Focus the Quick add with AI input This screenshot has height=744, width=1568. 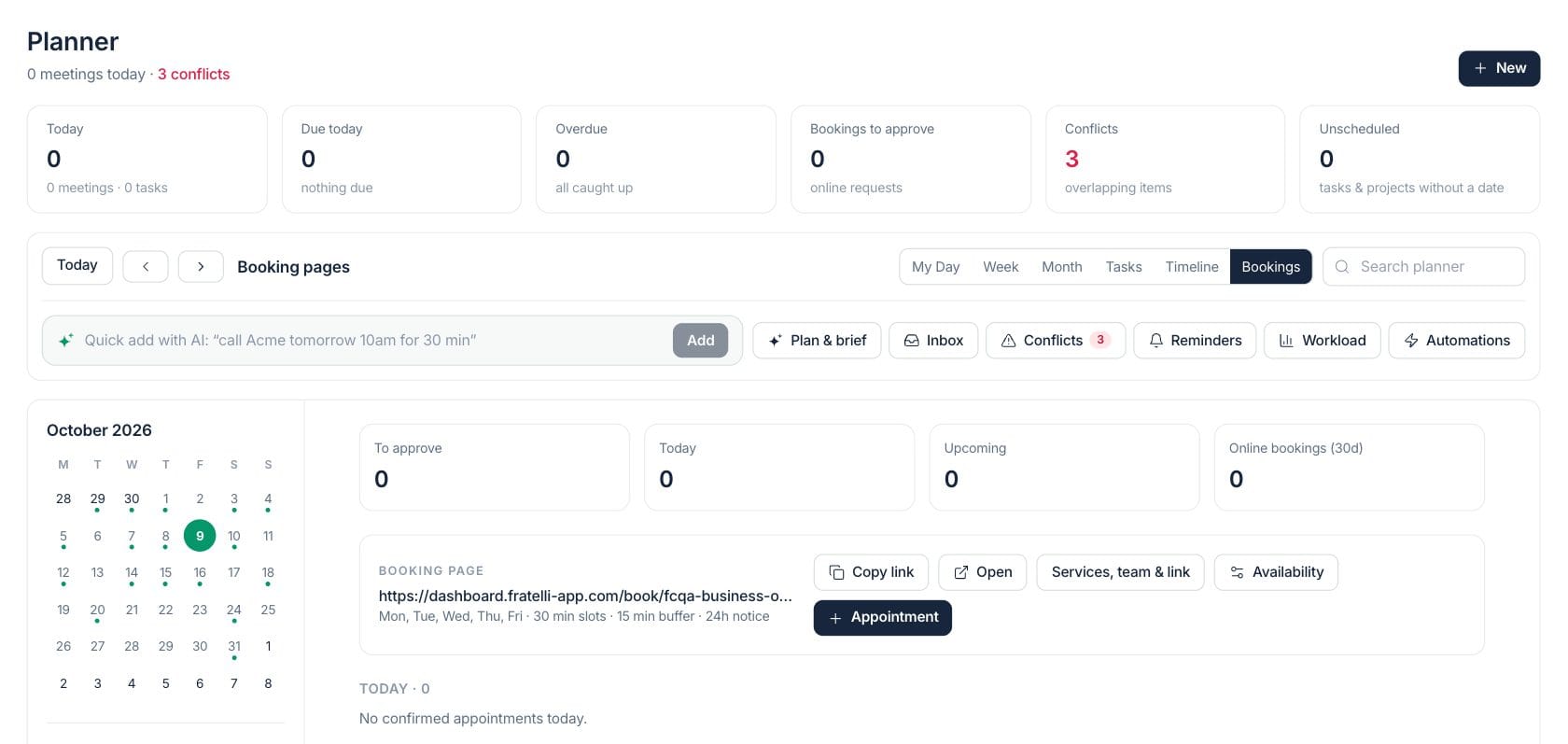pyautogui.click(x=373, y=341)
